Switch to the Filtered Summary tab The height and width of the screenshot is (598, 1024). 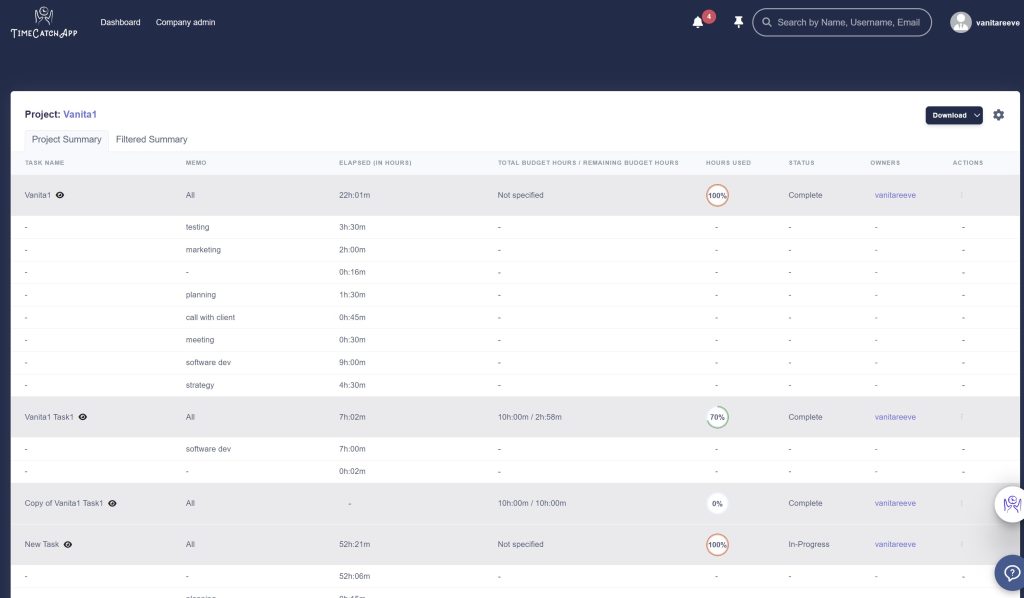point(151,139)
